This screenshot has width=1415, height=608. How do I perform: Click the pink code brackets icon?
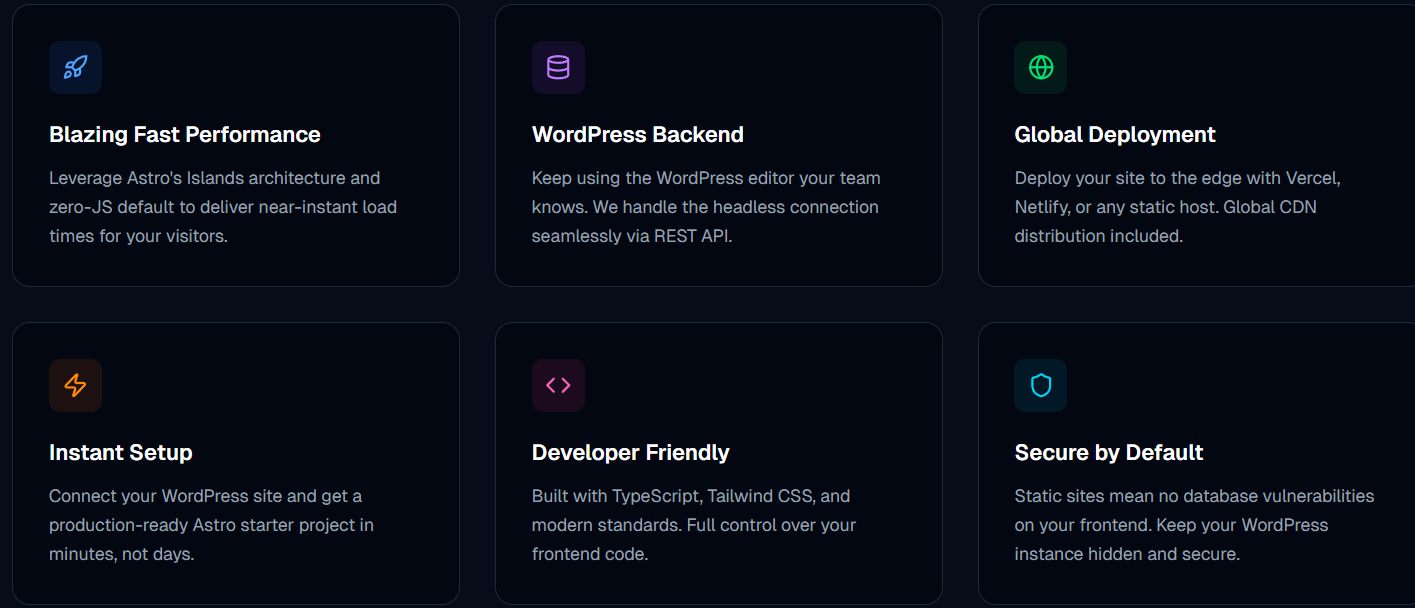tap(558, 385)
